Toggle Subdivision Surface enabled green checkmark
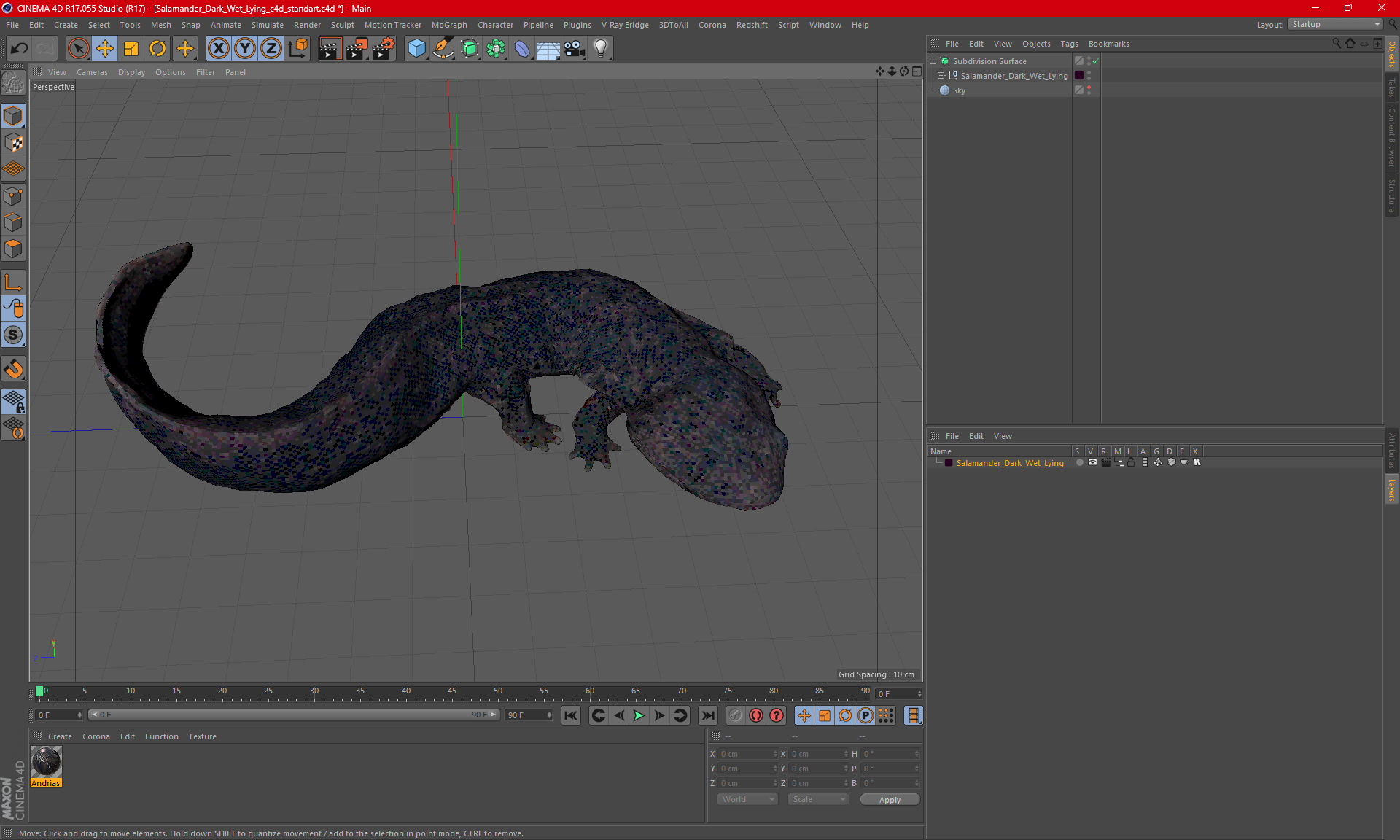1400x840 pixels. pyautogui.click(x=1095, y=61)
